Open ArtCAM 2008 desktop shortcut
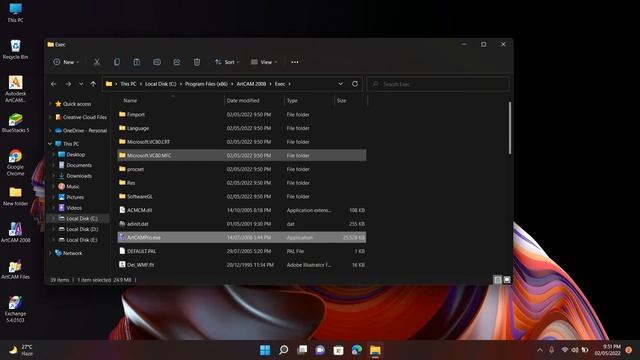The width and height of the screenshot is (640, 360). point(16,233)
